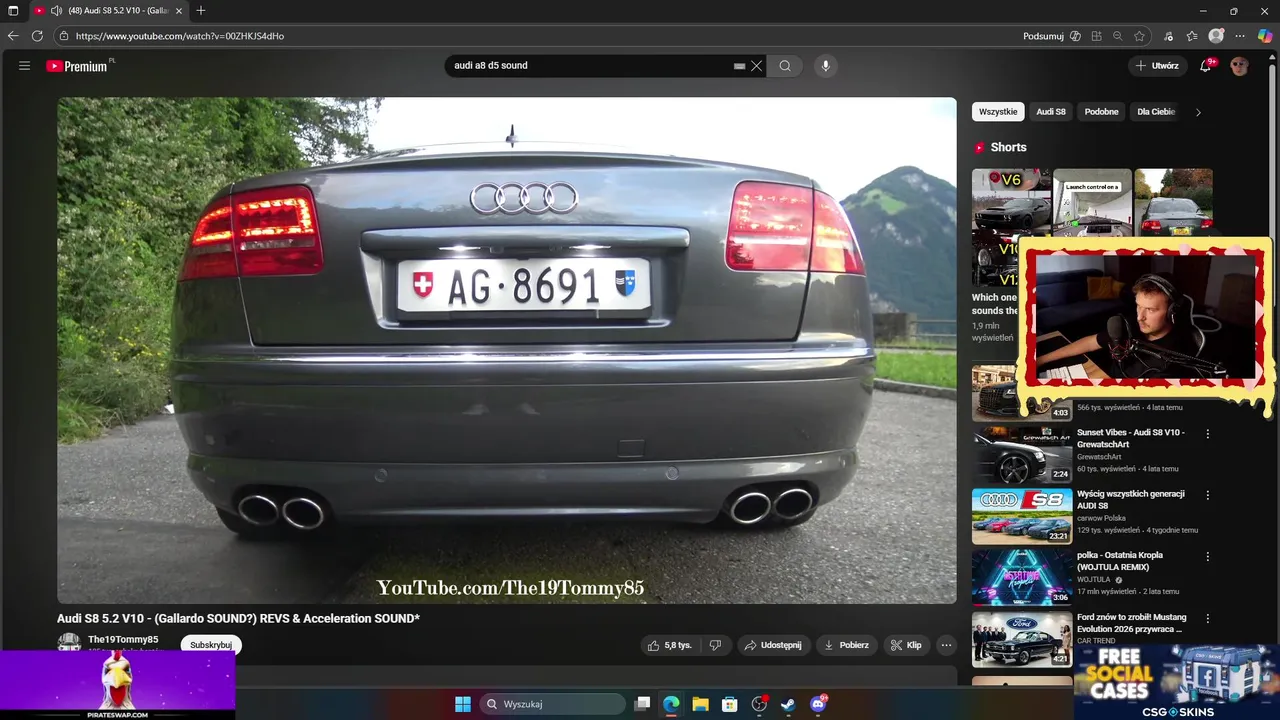
Task: Open Discord from the taskbar
Action: (x=818, y=704)
